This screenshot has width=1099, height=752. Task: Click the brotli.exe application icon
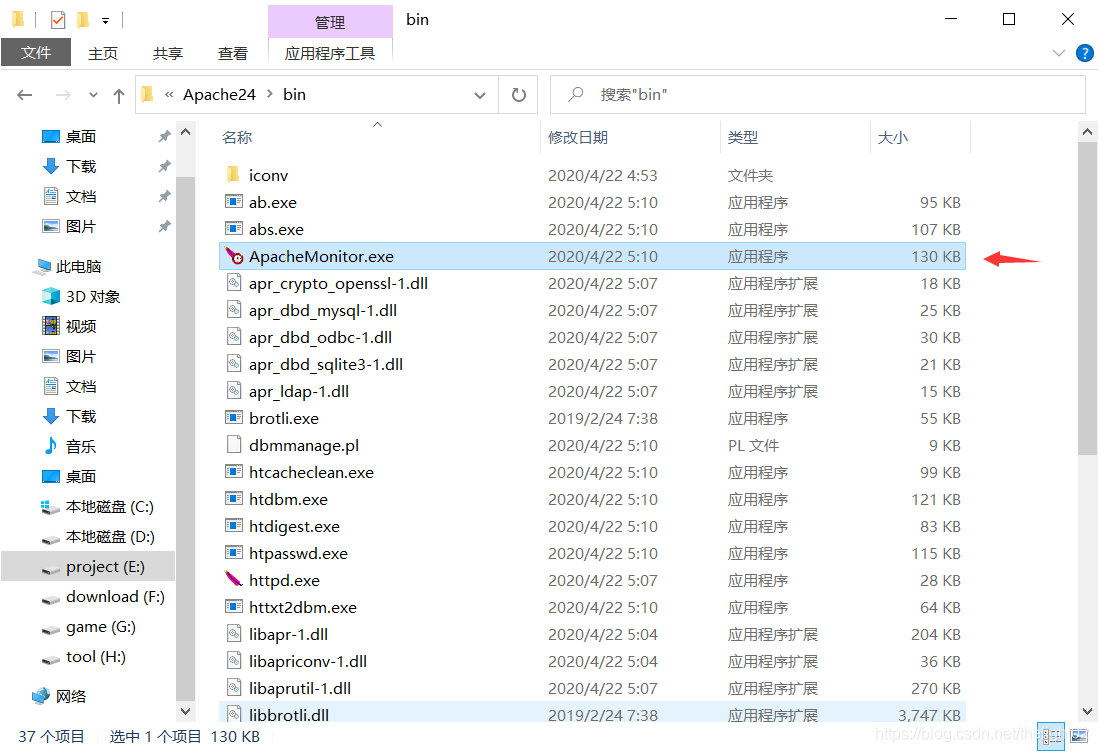pos(233,418)
